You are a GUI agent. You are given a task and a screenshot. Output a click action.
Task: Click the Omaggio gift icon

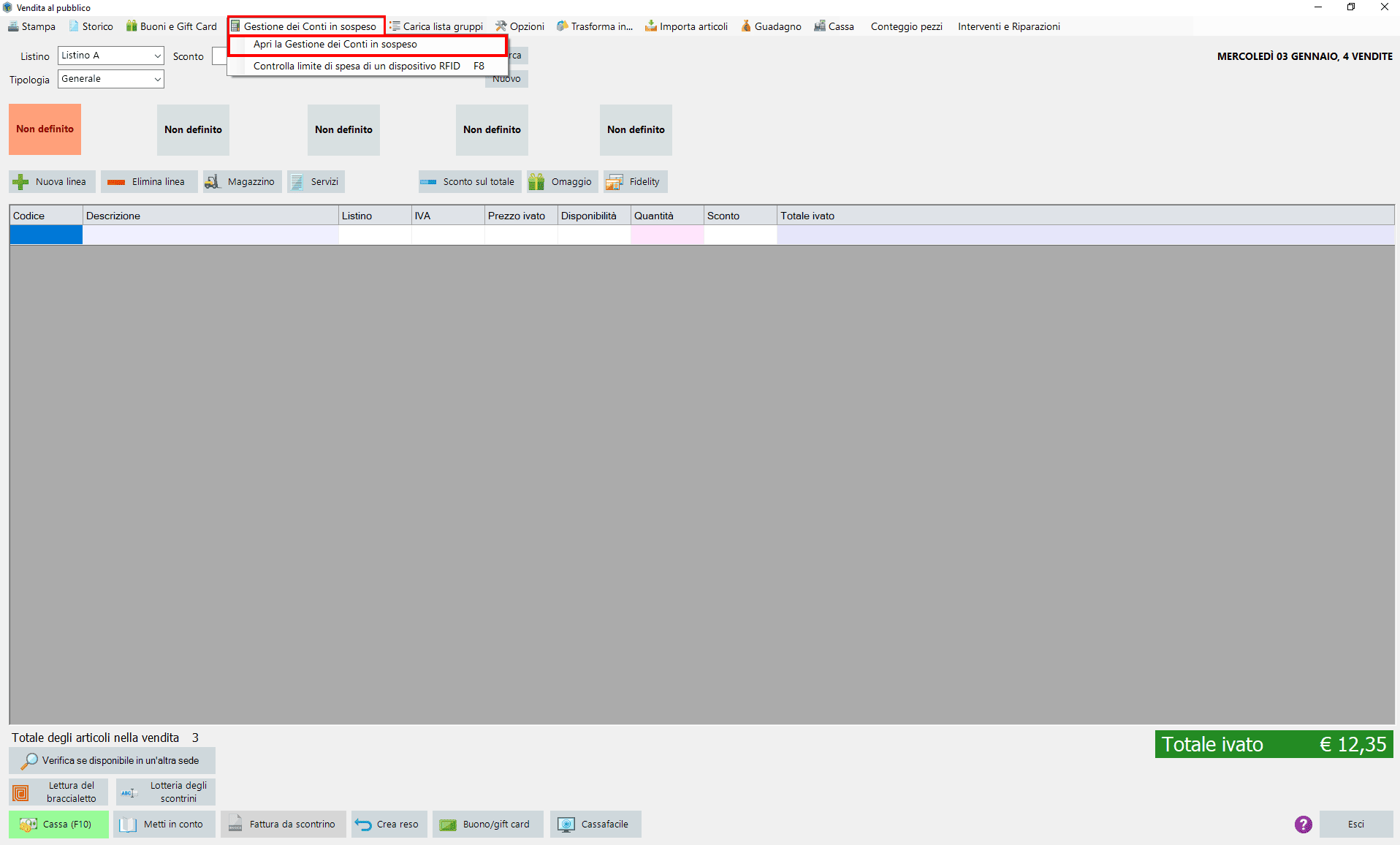click(x=536, y=182)
